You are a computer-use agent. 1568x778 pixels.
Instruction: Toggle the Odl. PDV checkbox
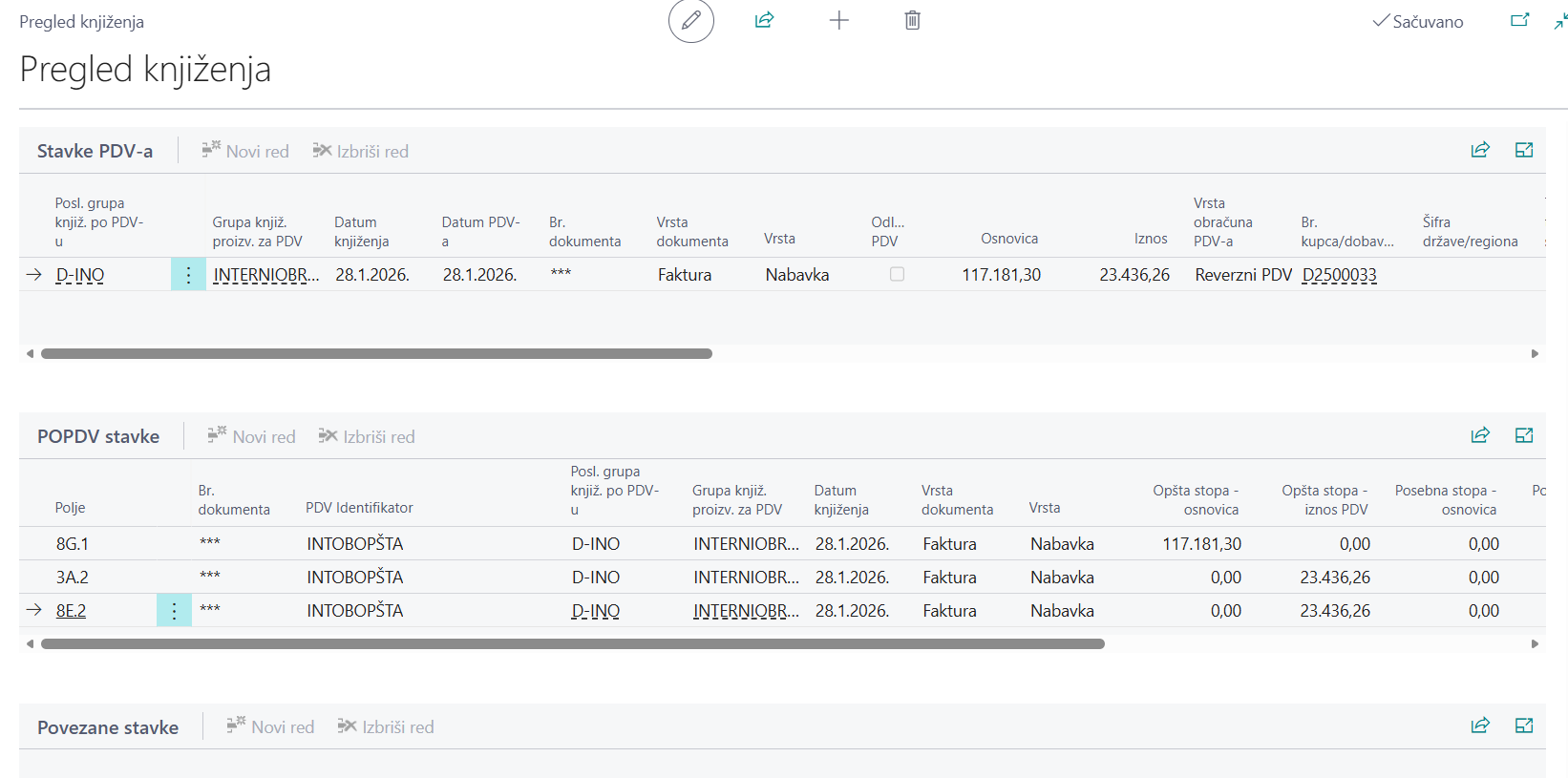coord(897,274)
